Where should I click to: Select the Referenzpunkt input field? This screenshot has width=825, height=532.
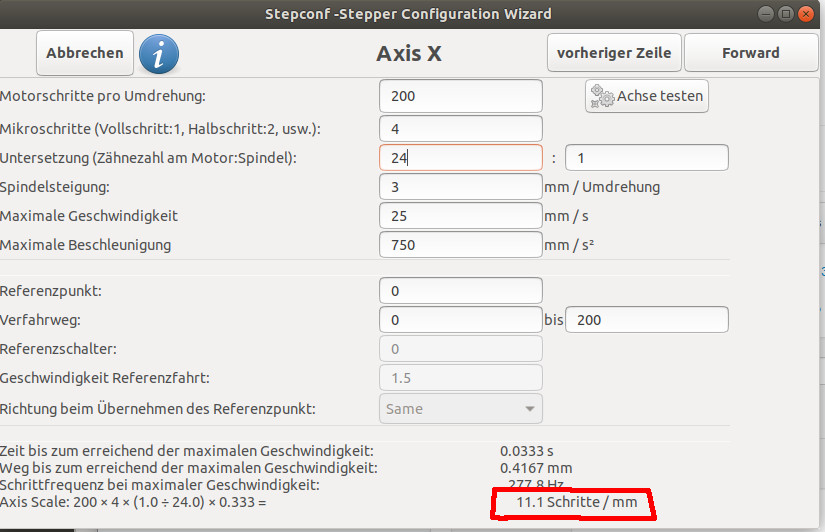tap(460, 291)
